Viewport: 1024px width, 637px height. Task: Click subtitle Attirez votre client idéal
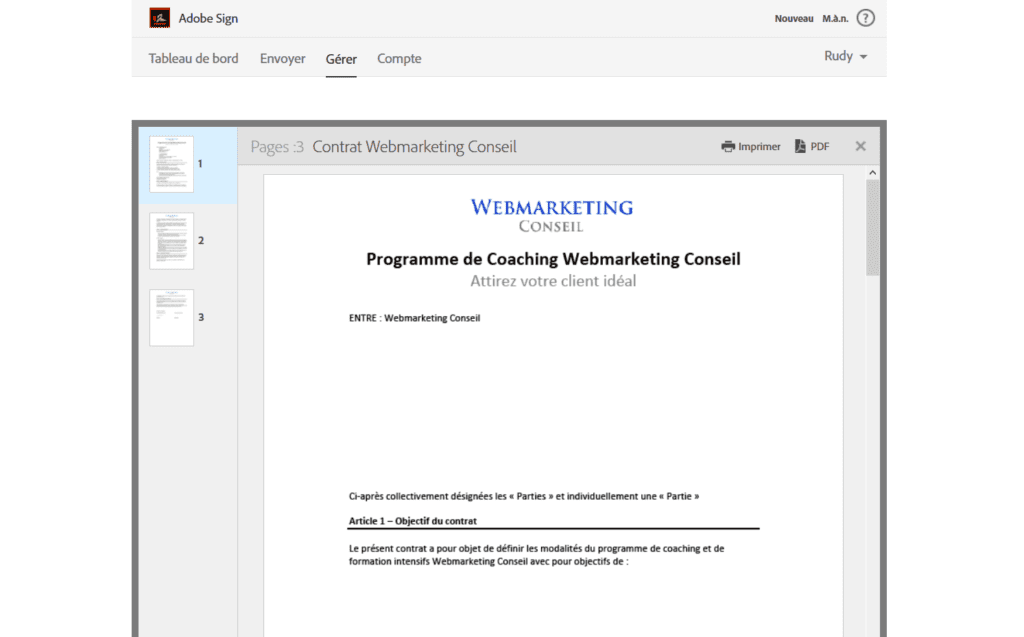[x=553, y=281]
